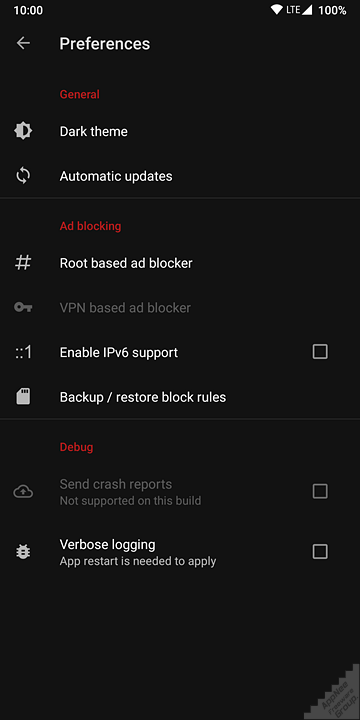Go back using the arrow icon
The image size is (360, 720).
pos(23,43)
